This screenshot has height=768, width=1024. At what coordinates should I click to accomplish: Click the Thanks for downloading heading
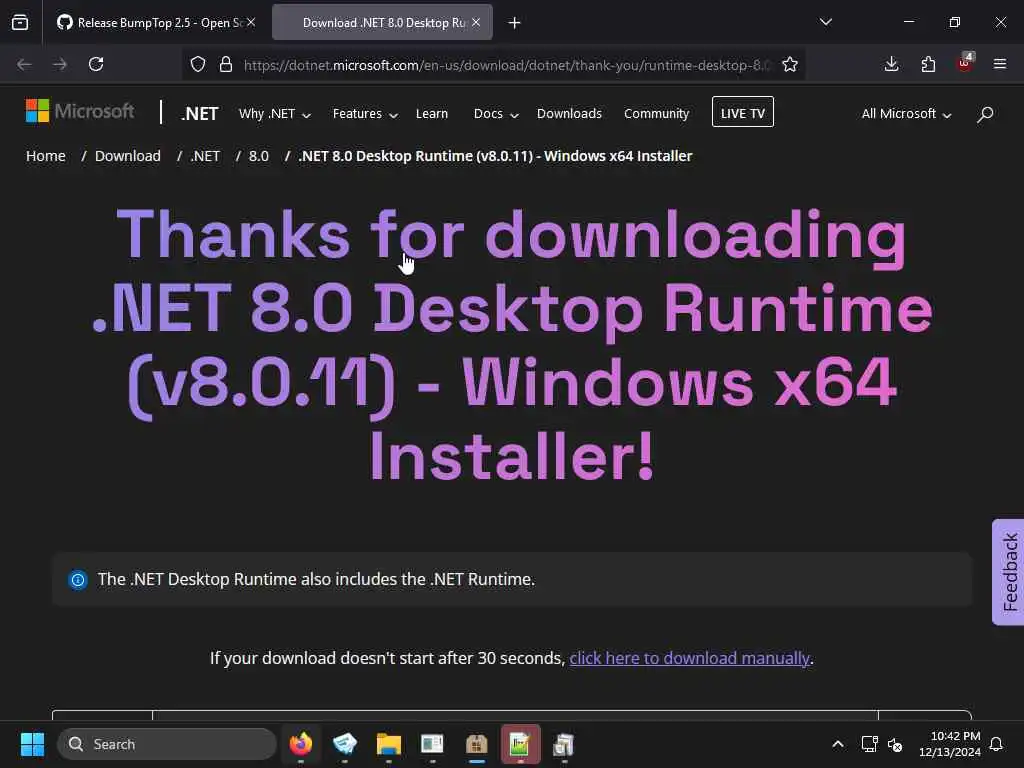[x=512, y=344]
